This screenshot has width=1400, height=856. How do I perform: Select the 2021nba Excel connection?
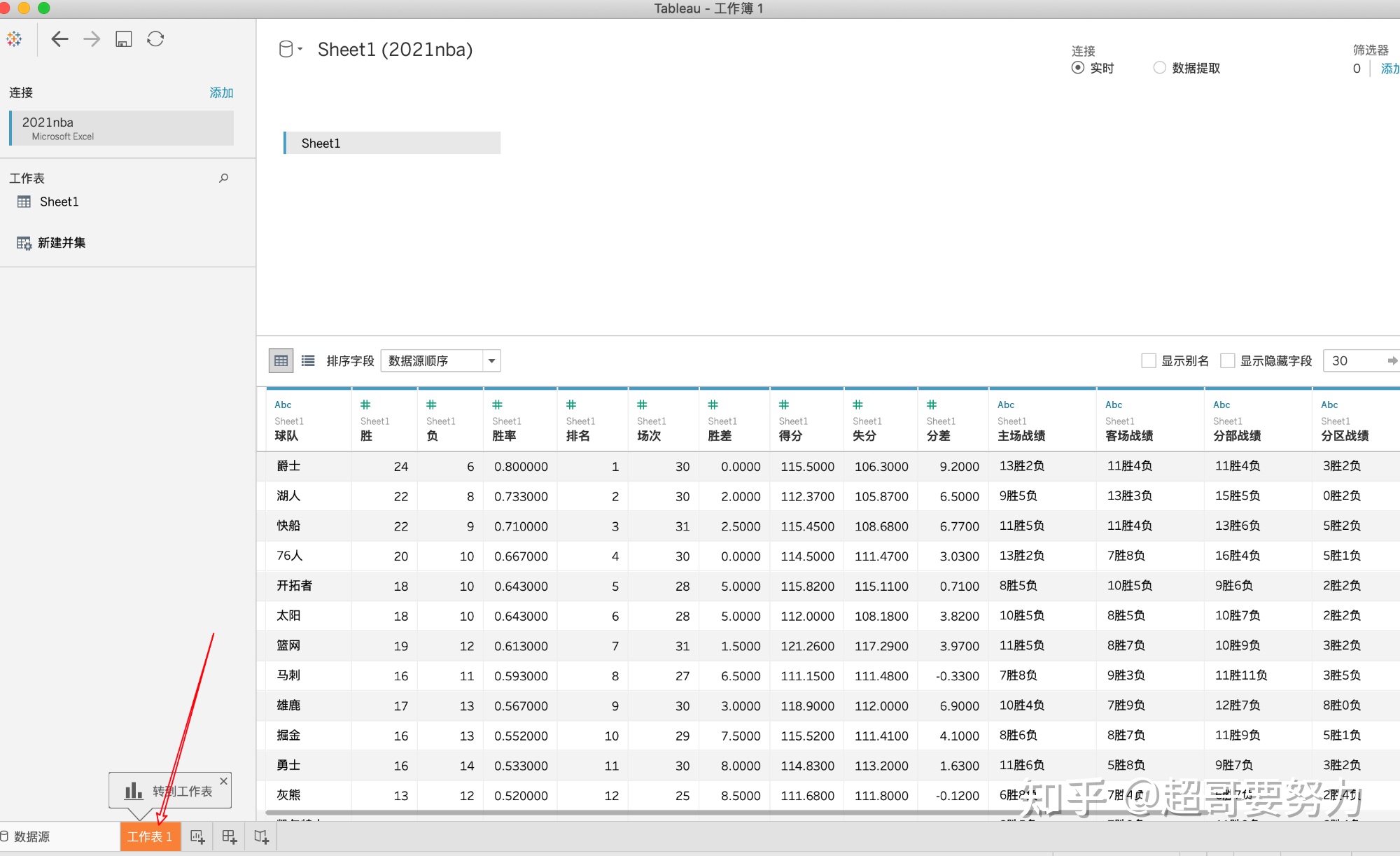122,128
